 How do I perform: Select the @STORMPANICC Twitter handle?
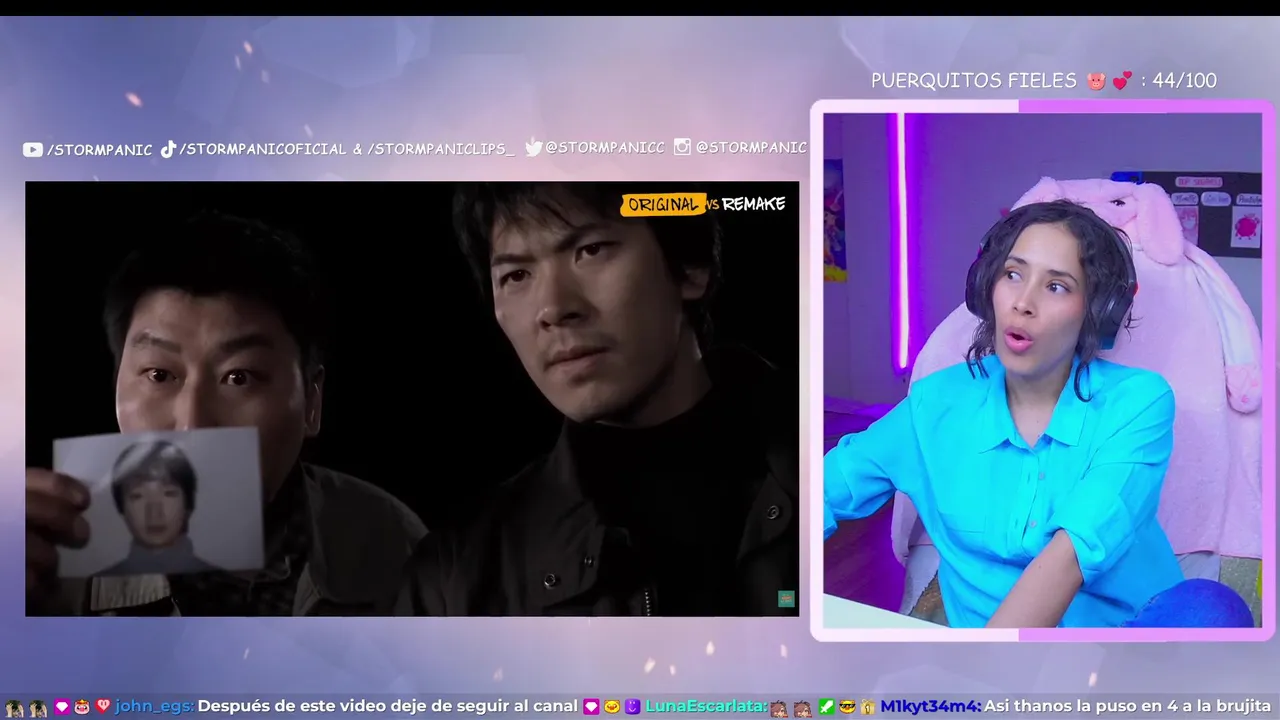[605, 147]
